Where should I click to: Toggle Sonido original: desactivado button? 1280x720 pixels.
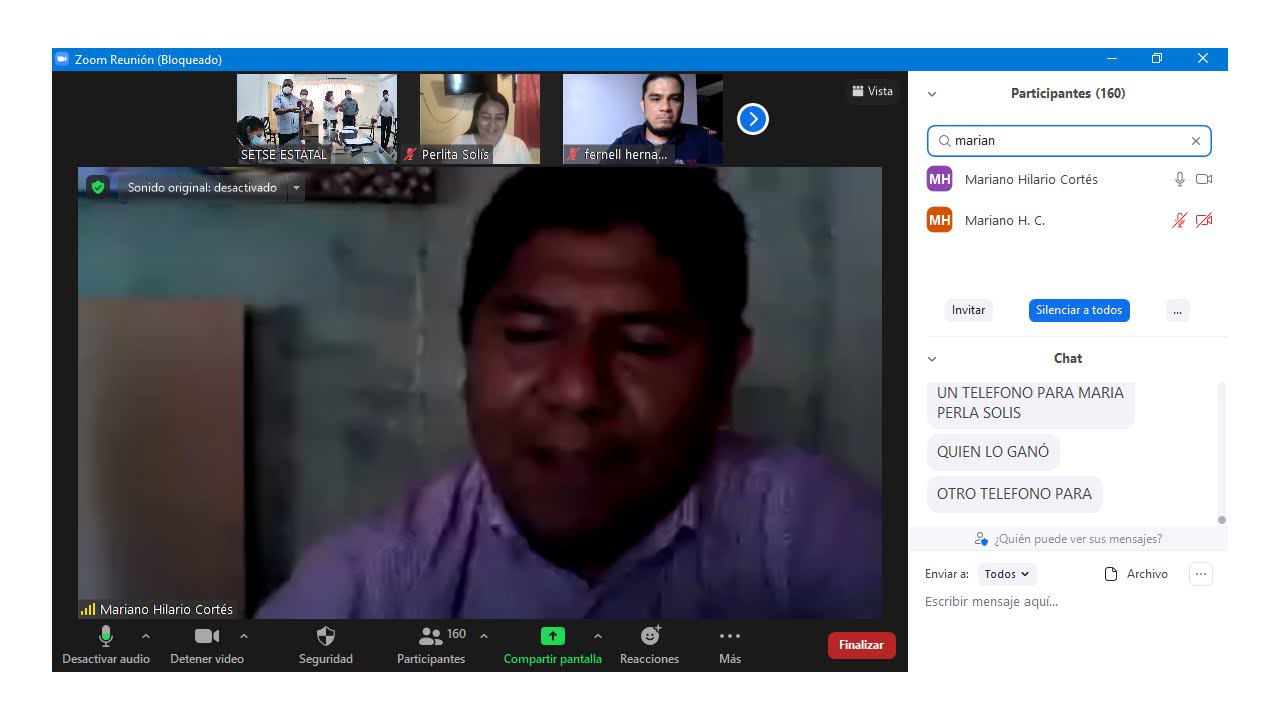(x=202, y=188)
